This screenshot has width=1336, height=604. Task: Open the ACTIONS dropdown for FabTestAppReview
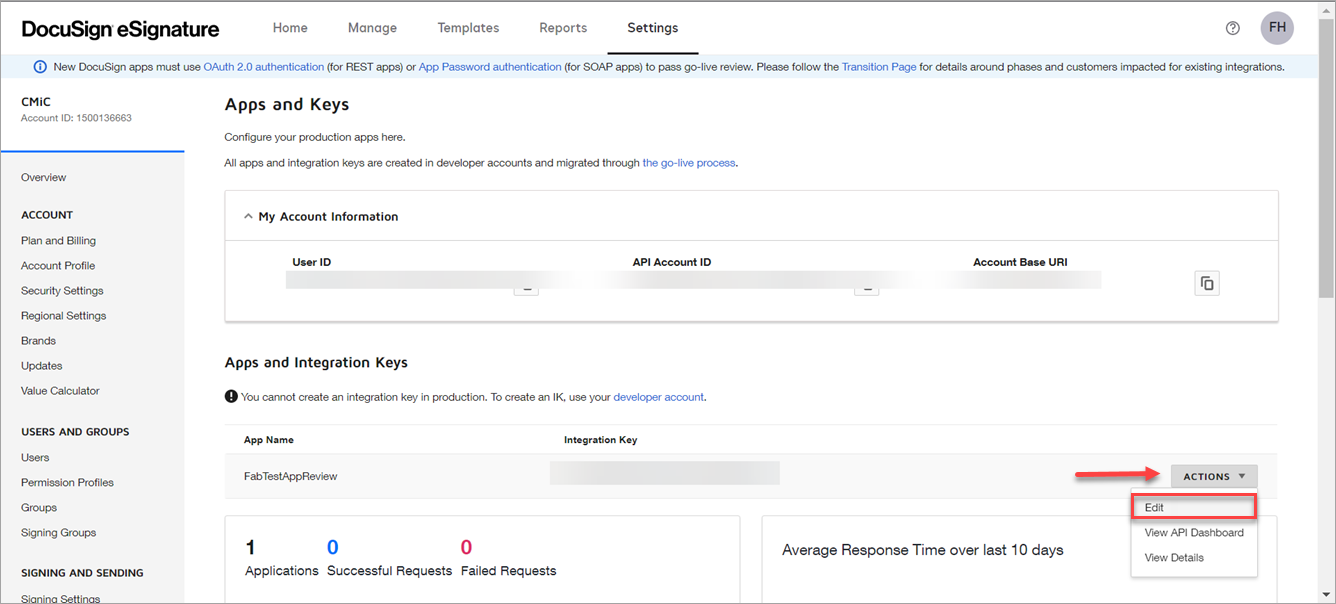1214,477
